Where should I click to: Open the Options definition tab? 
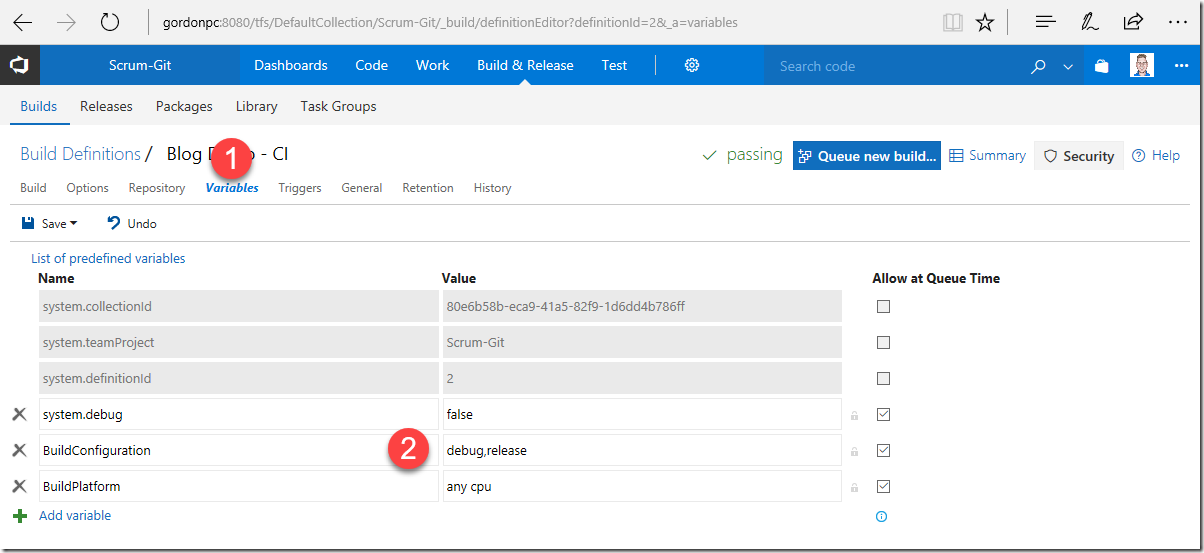(87, 188)
